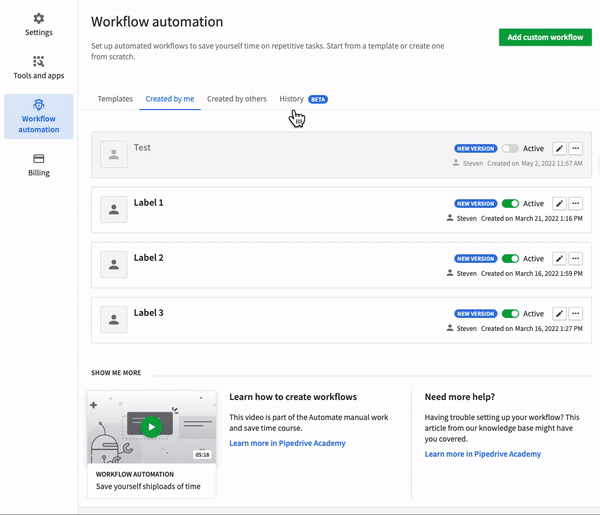Select Workflow automation robot icon in sidebar
This screenshot has height=515, width=600.
pyautogui.click(x=39, y=105)
